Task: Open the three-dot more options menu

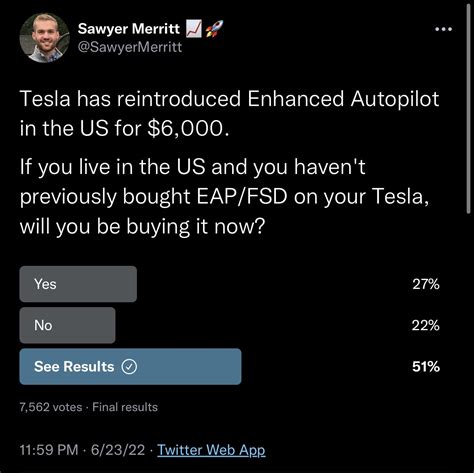Action: 444,29
